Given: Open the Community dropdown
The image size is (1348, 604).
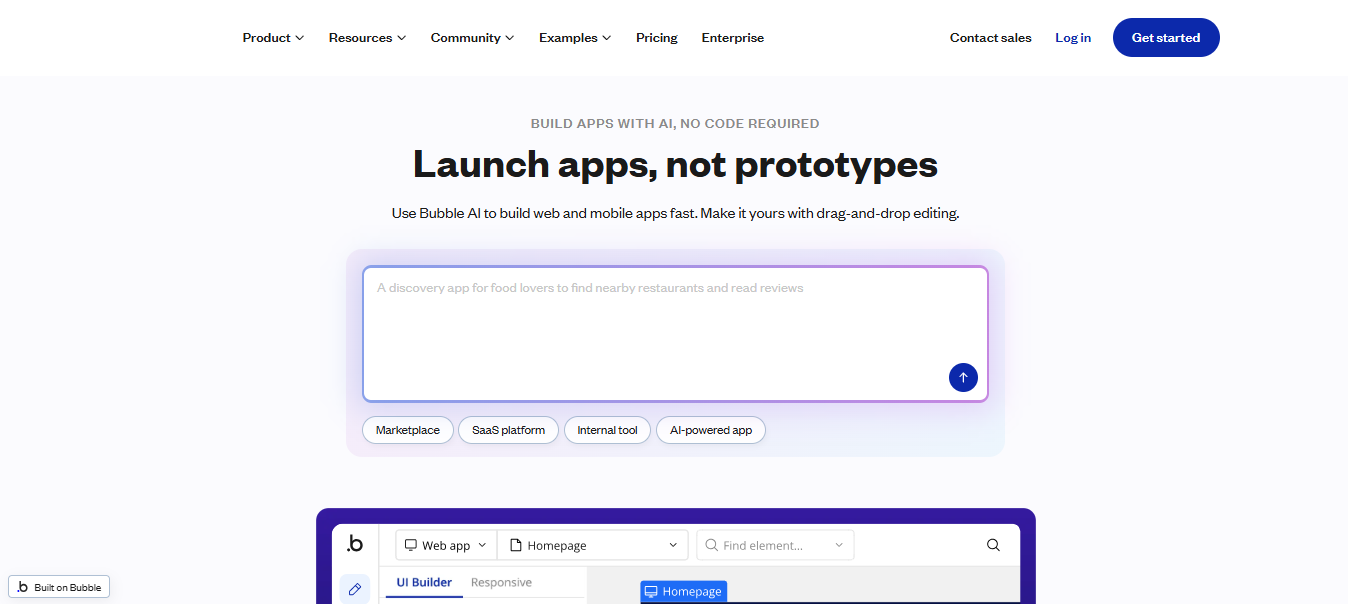Looking at the screenshot, I should [x=472, y=38].
